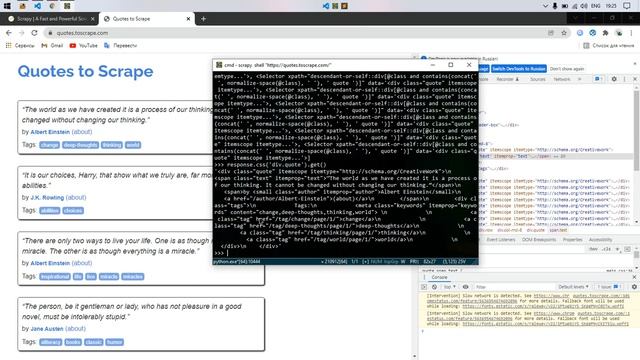The height and width of the screenshot is (360, 640).
Task: Open Visual Studio Code from taskbar left
Action: pyautogui.click(x=37, y=6)
